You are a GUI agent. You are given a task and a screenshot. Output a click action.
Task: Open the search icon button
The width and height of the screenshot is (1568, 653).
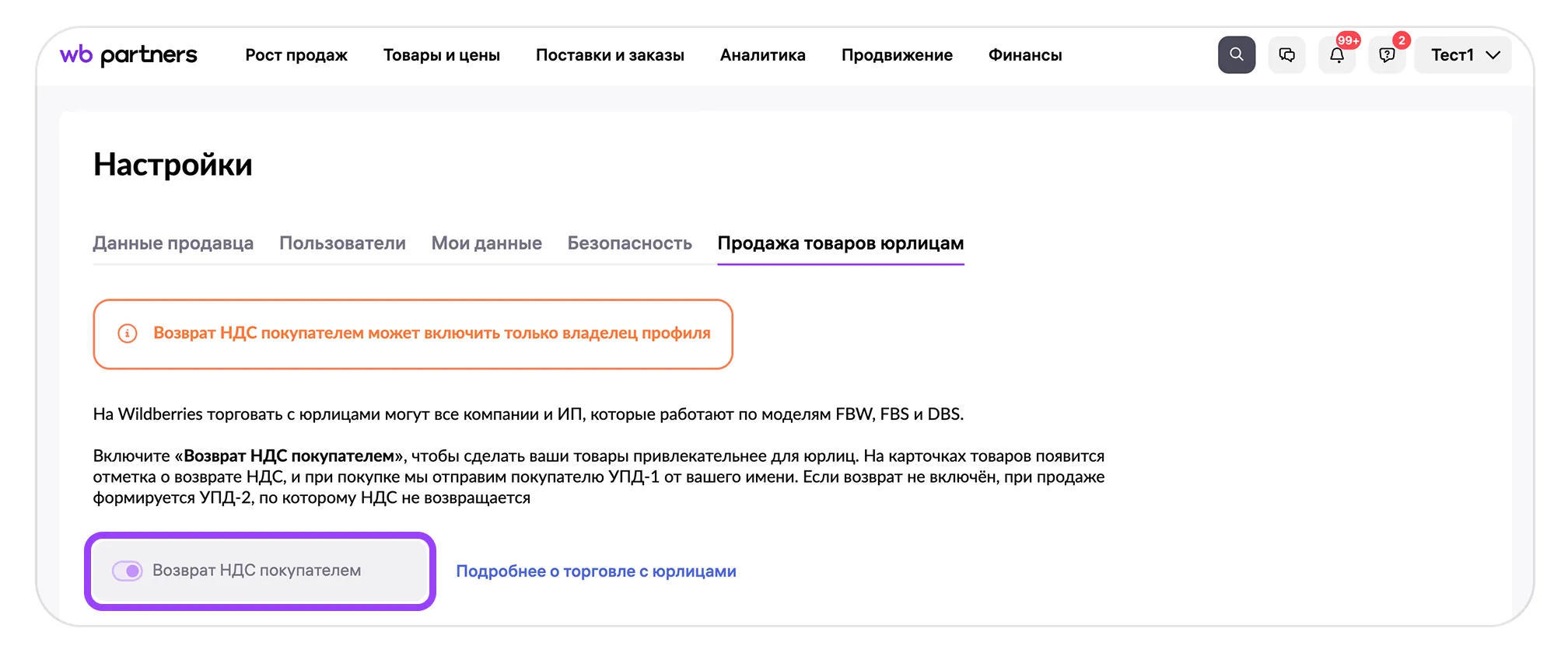point(1236,55)
